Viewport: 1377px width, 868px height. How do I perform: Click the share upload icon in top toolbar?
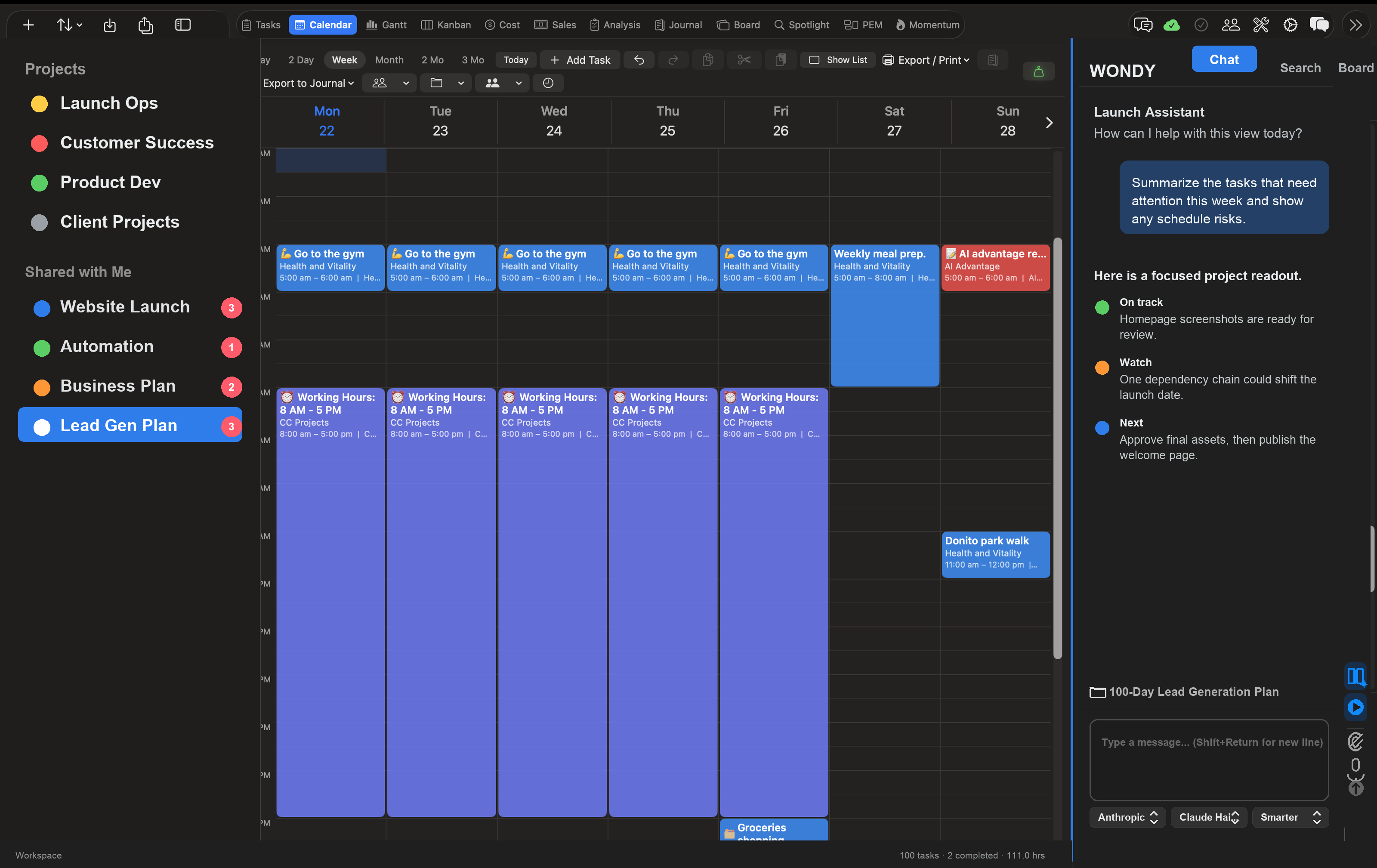tap(146, 25)
